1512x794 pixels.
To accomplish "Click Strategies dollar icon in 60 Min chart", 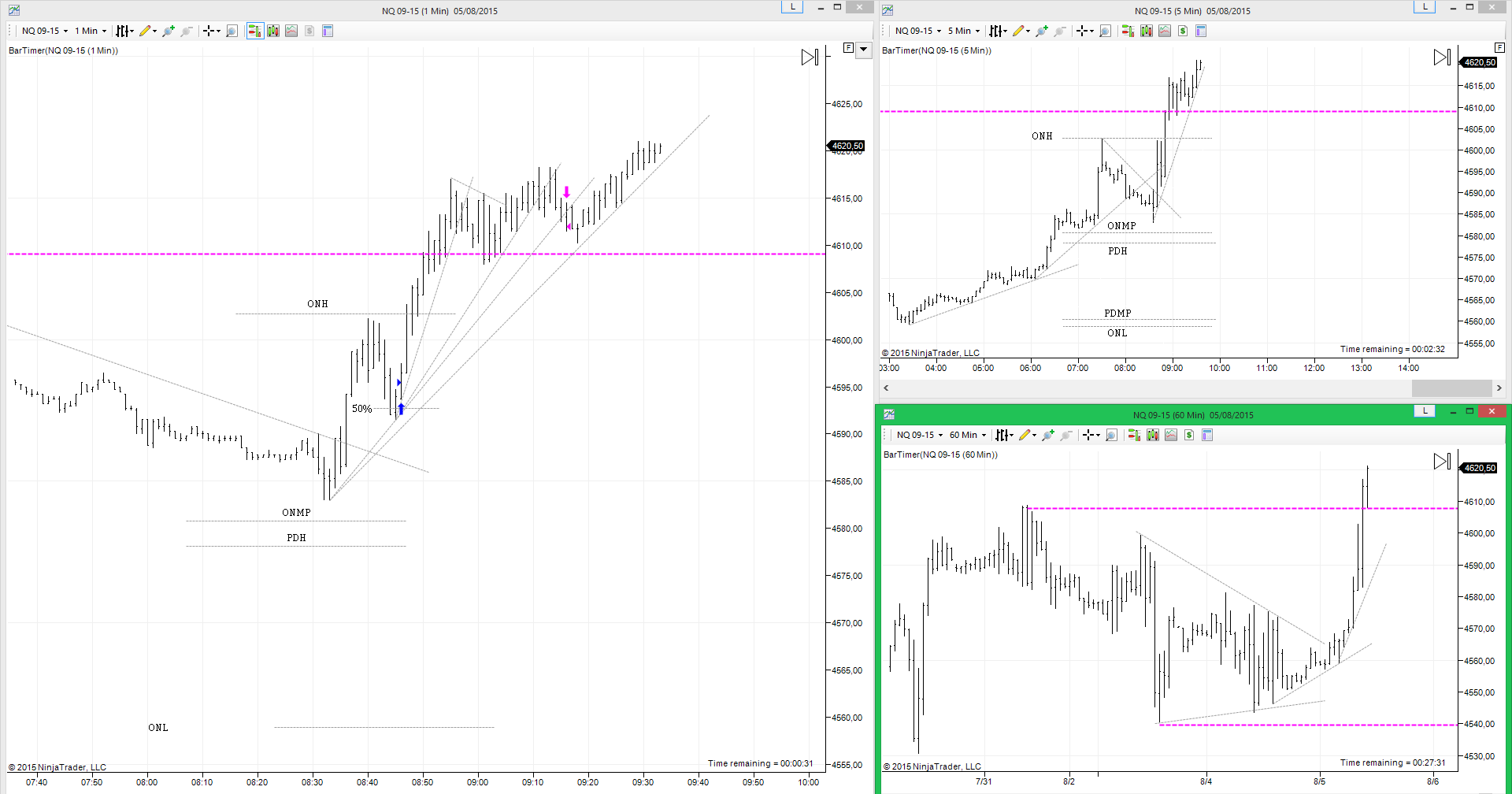I will point(1189,435).
